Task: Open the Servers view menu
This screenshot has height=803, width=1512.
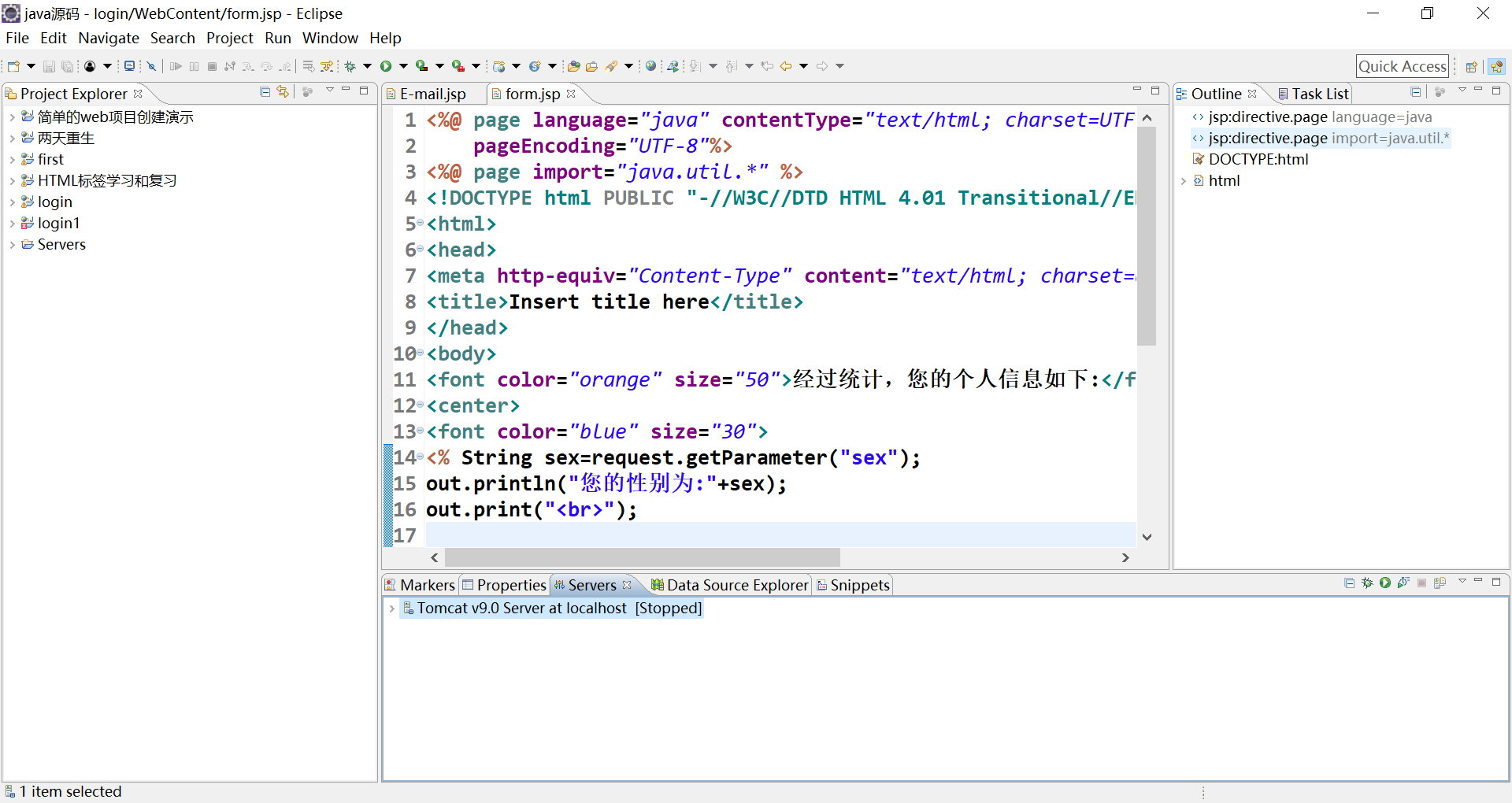Action: click(1462, 581)
